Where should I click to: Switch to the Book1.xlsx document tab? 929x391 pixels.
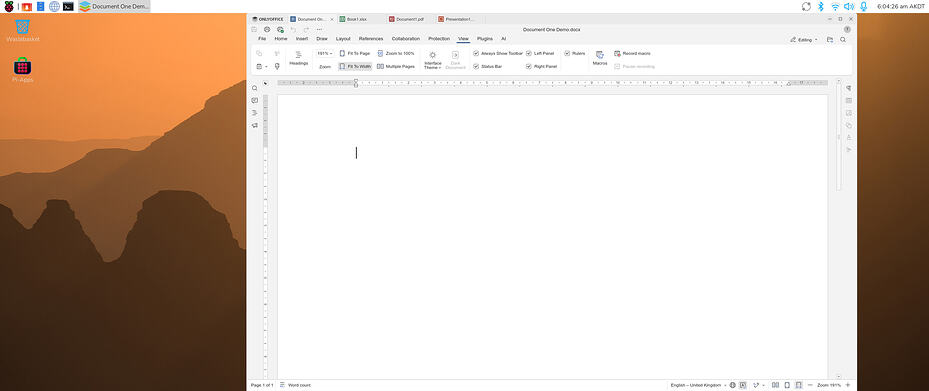pyautogui.click(x=361, y=19)
